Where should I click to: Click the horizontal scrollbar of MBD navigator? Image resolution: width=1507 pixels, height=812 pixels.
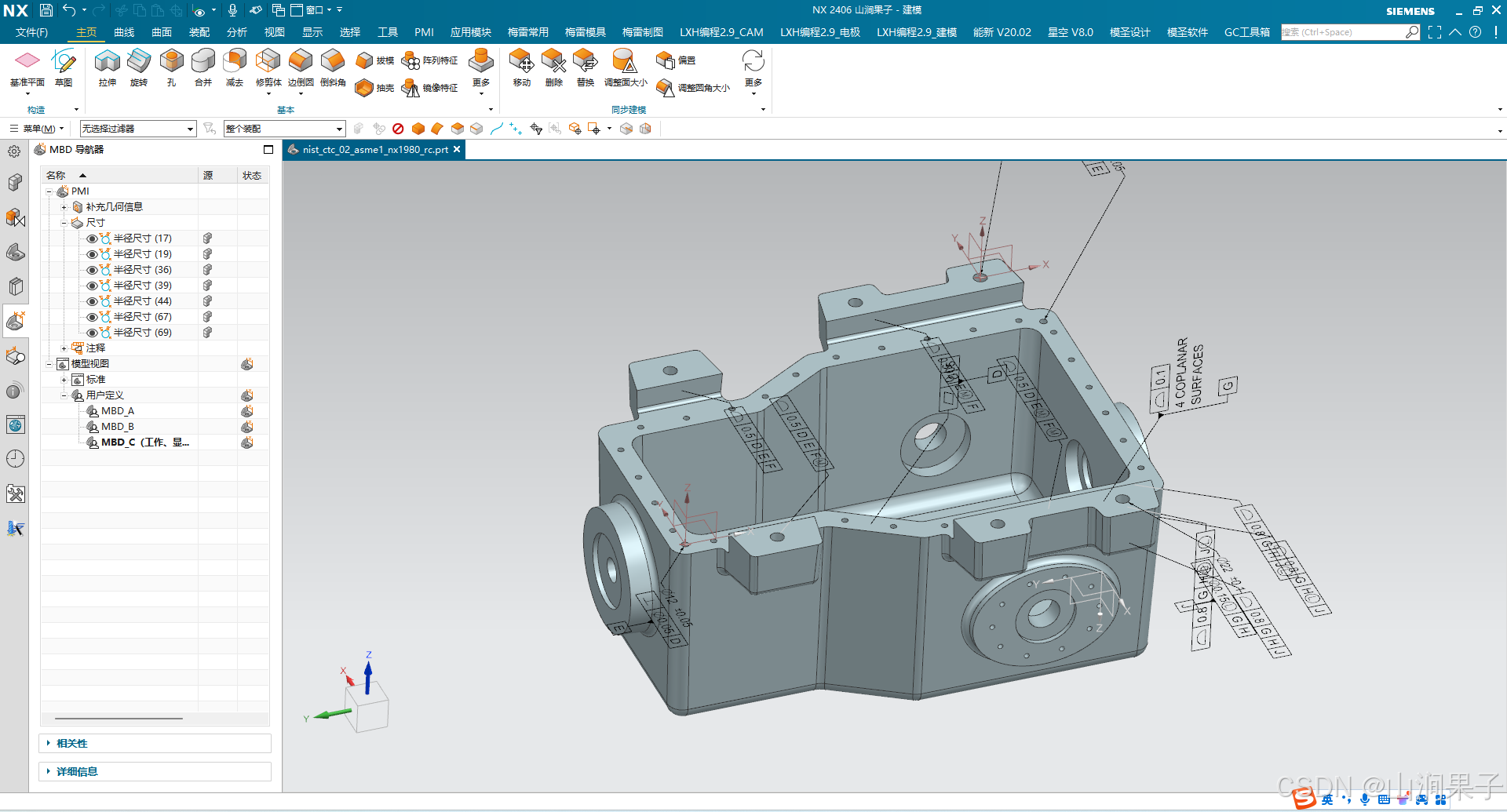(x=119, y=718)
